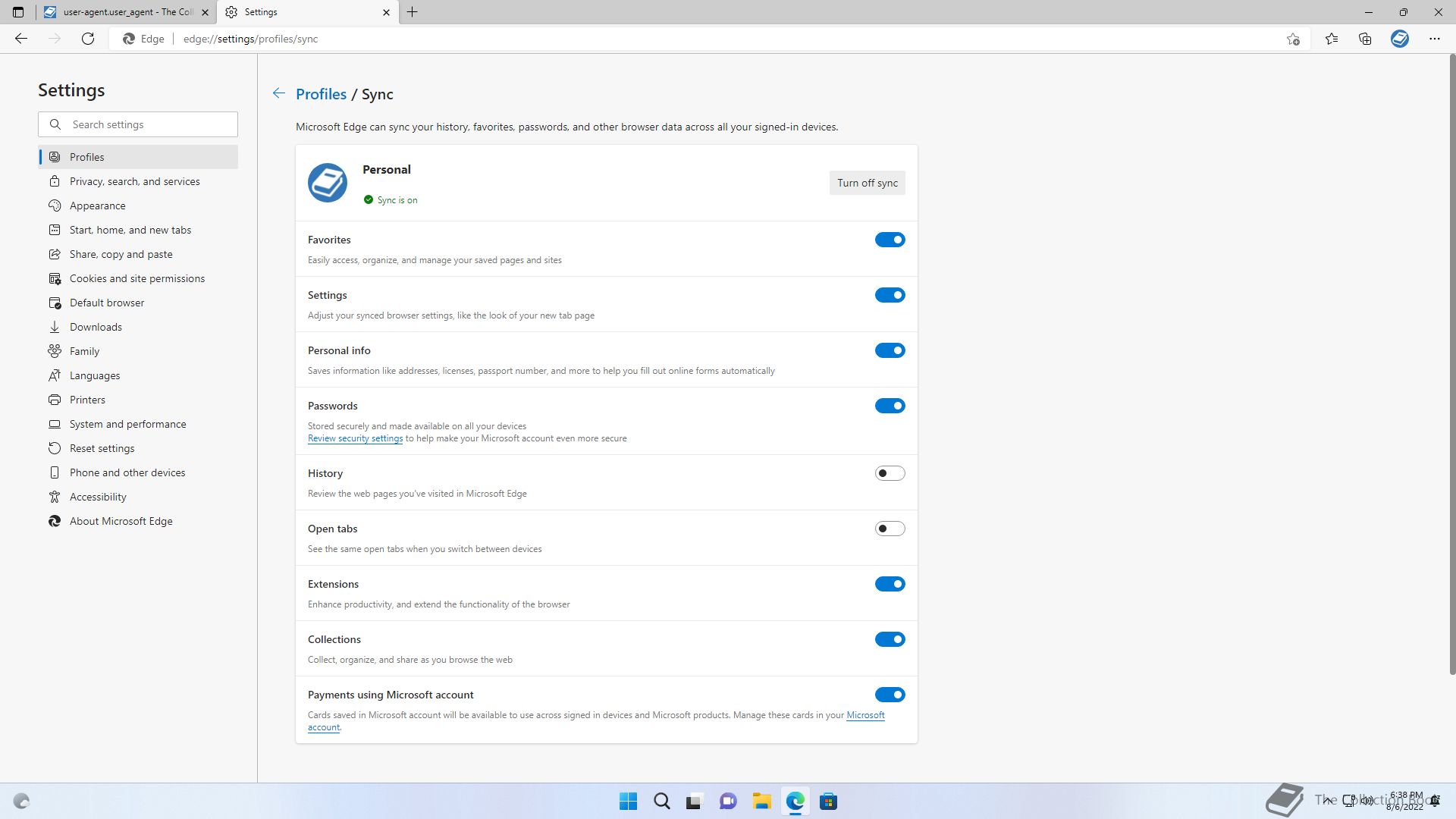Open Review security settings link
Image resolution: width=1456 pixels, height=819 pixels.
[355, 438]
